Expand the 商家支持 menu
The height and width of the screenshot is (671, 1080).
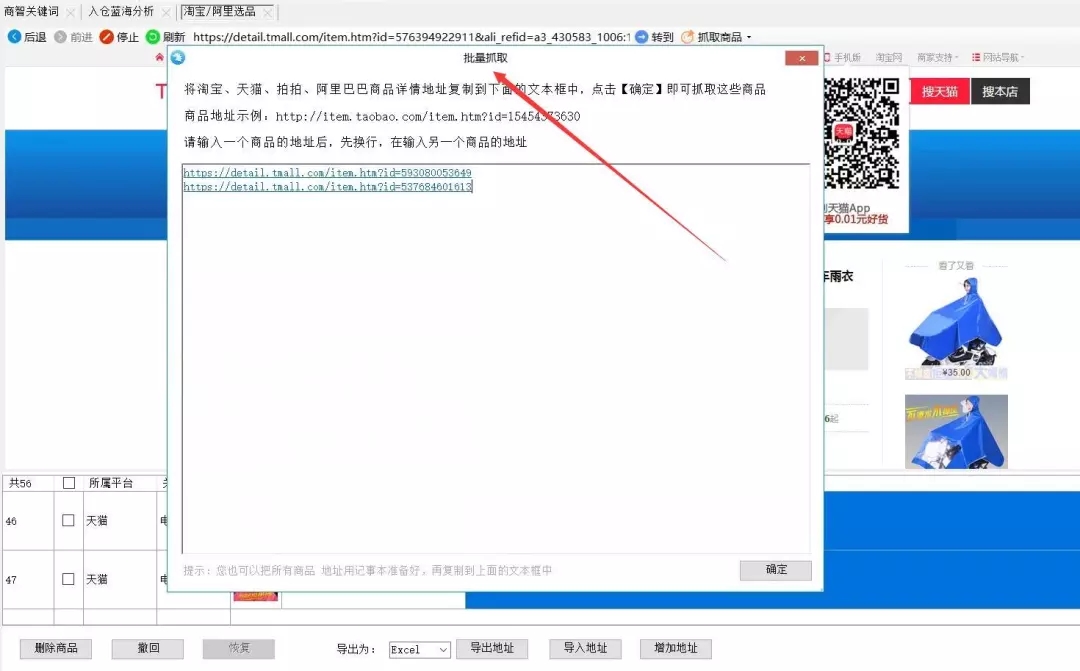coord(937,57)
